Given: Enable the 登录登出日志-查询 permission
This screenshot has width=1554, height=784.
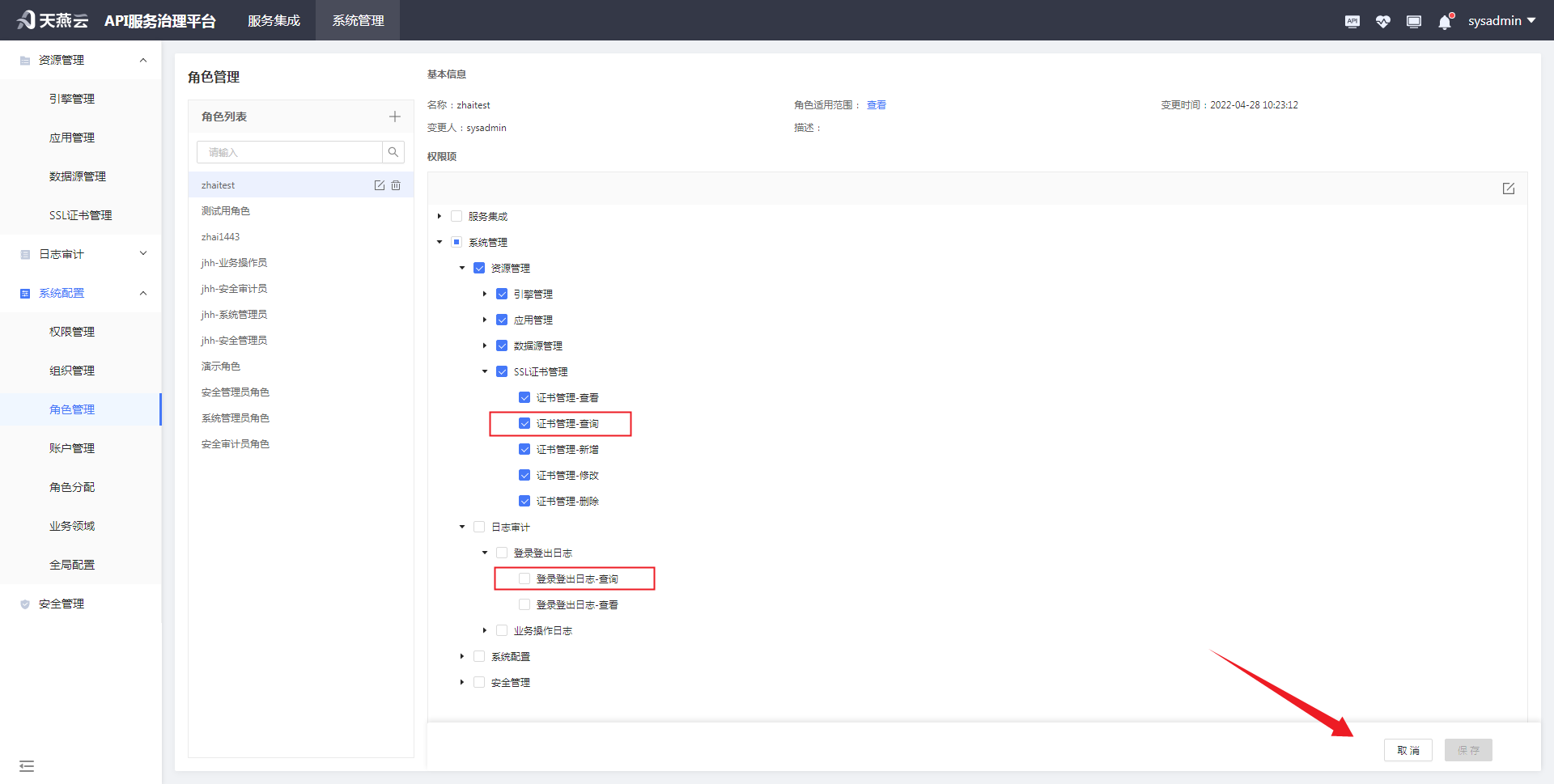Looking at the screenshot, I should (x=524, y=578).
